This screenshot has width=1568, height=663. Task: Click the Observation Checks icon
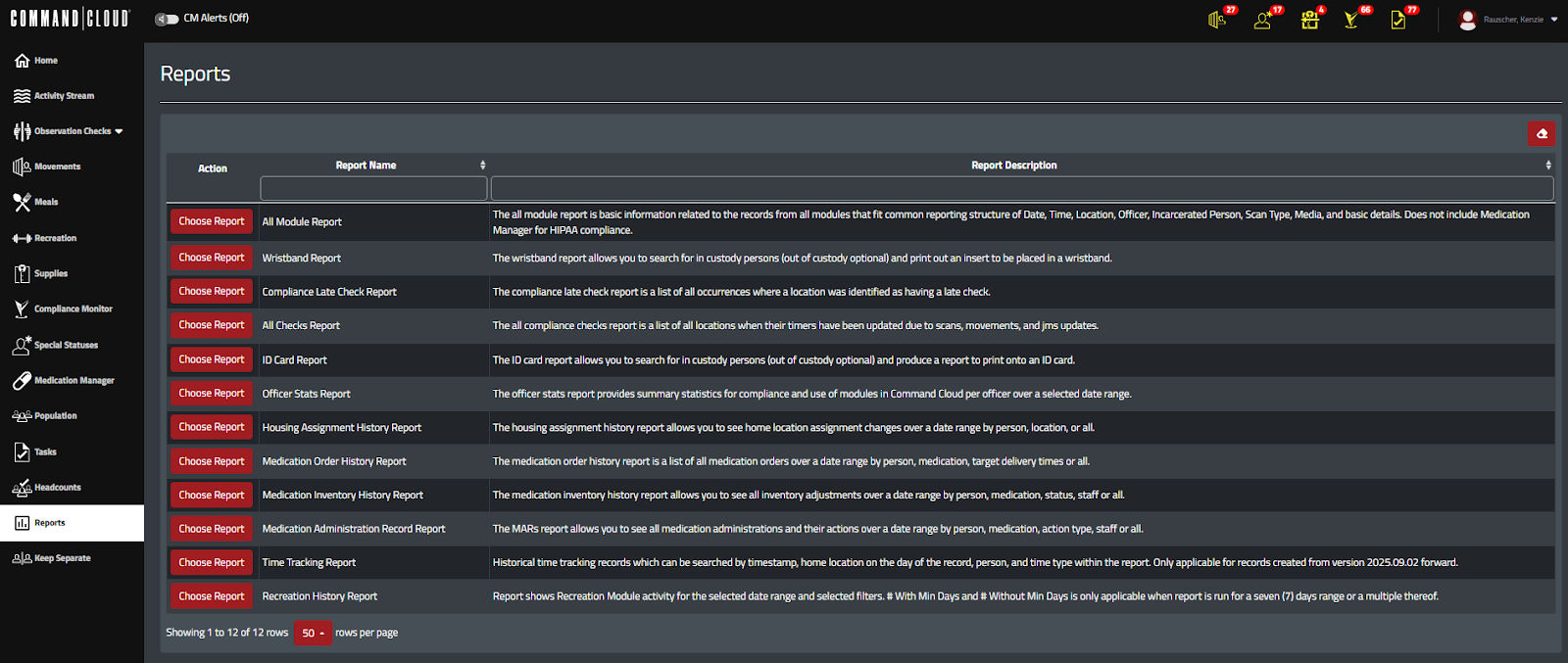(22, 131)
